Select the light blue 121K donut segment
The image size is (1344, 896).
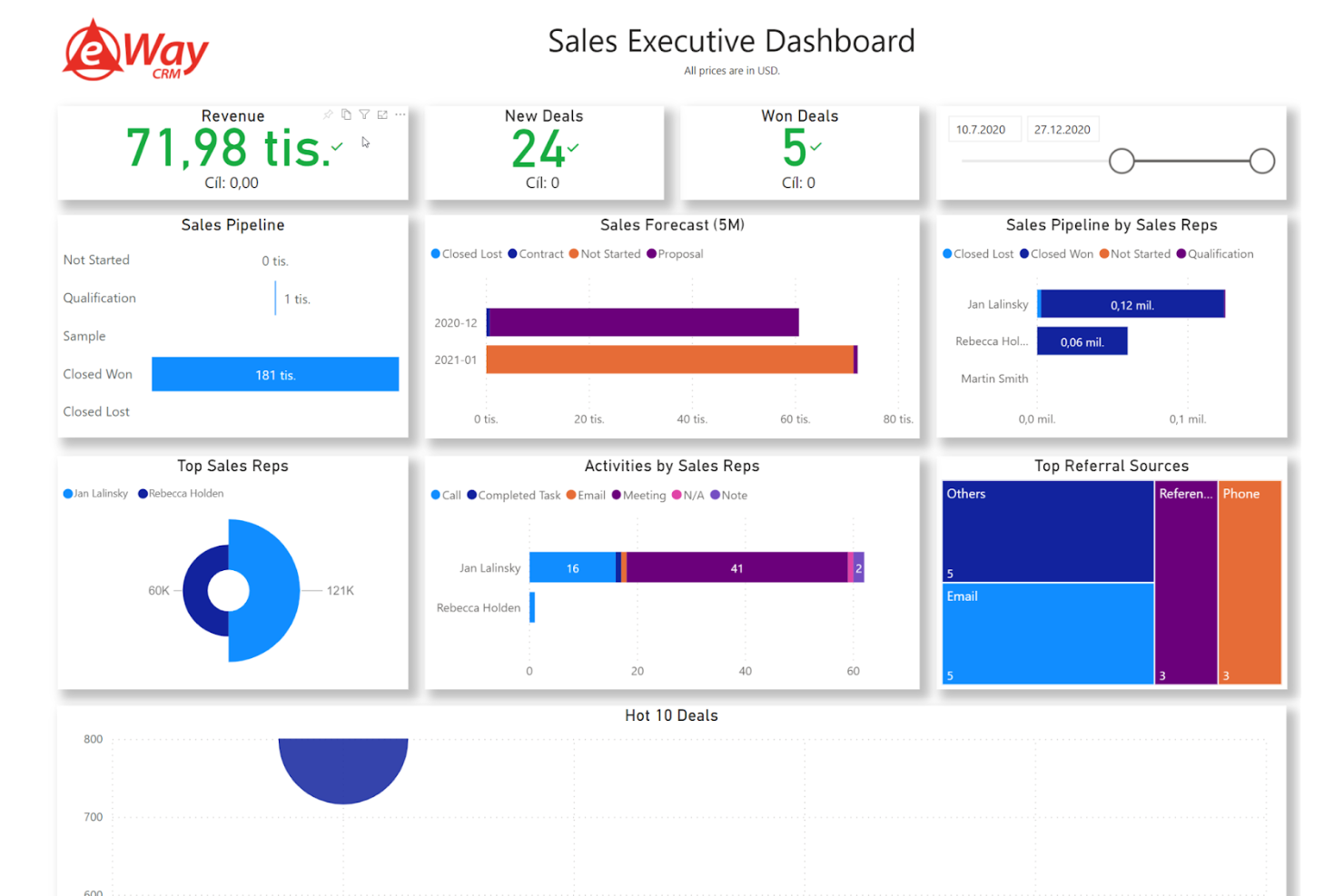[272, 590]
